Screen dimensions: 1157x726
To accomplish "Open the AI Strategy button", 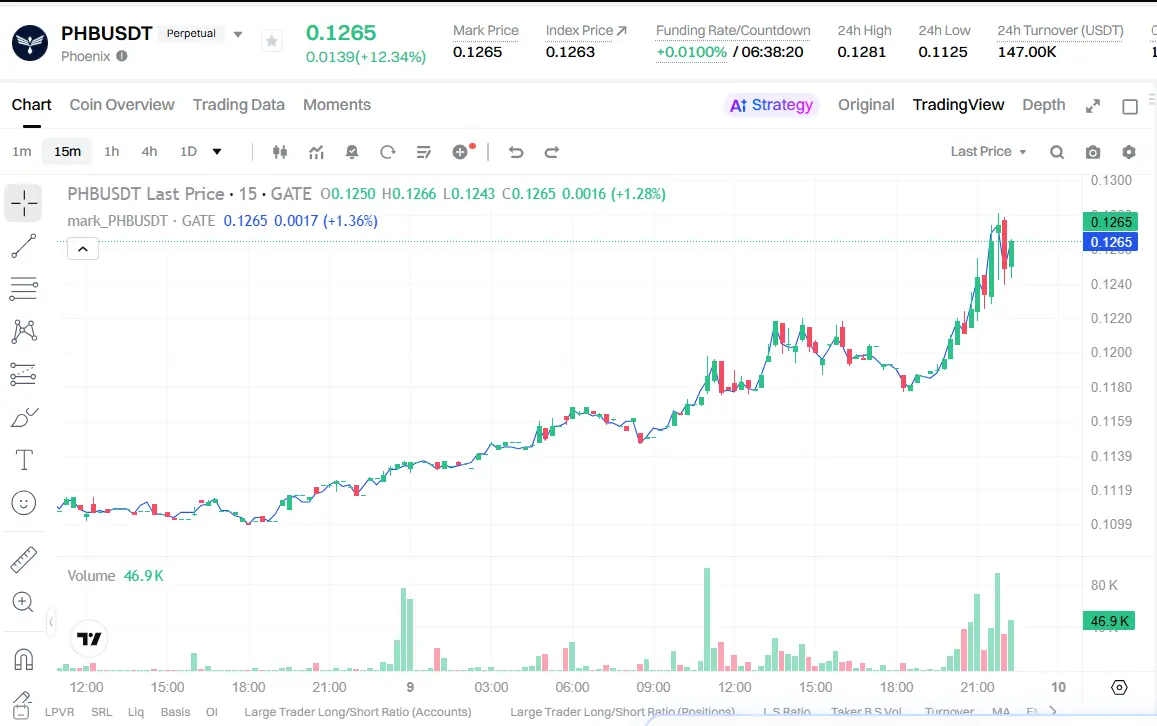I will tap(771, 105).
